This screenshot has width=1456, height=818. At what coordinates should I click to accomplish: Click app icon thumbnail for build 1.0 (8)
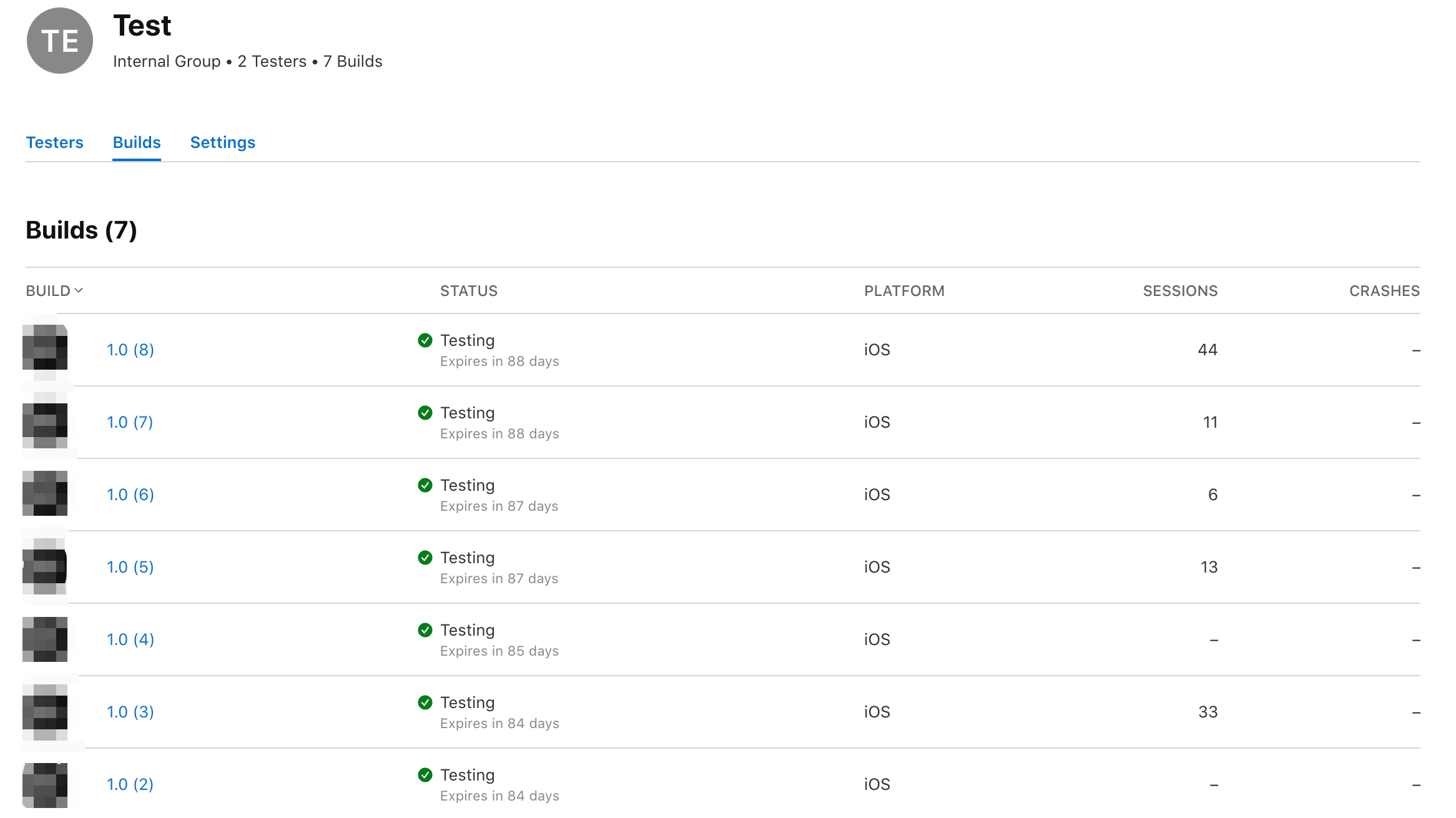click(45, 347)
